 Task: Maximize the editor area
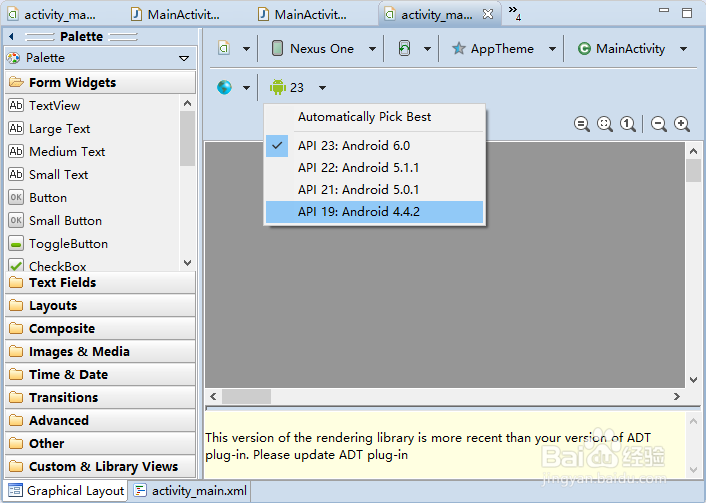pos(687,13)
